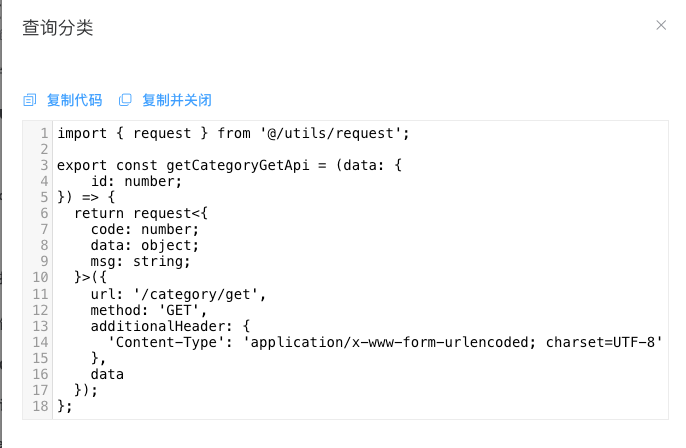Close the 查询分类 dialog

coord(661,25)
